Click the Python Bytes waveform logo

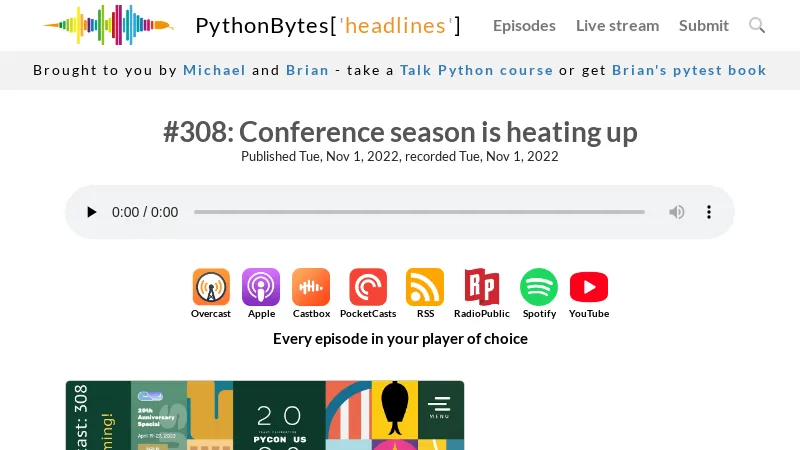pyautogui.click(x=109, y=25)
